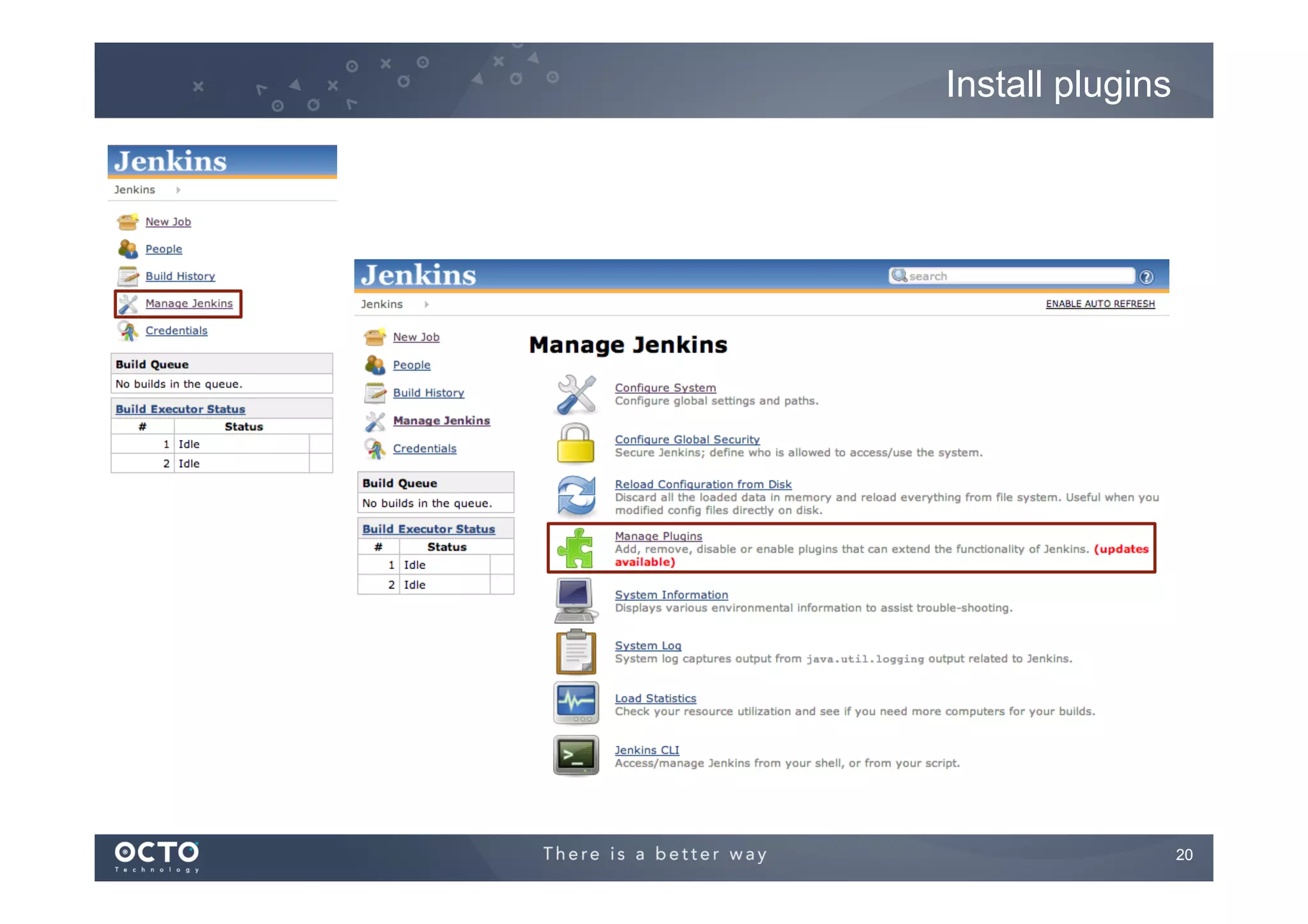This screenshot has height=924, width=1308.
Task: Click the Jenkins breadcrumb in Manage Jenkins page
Action: [382, 305]
